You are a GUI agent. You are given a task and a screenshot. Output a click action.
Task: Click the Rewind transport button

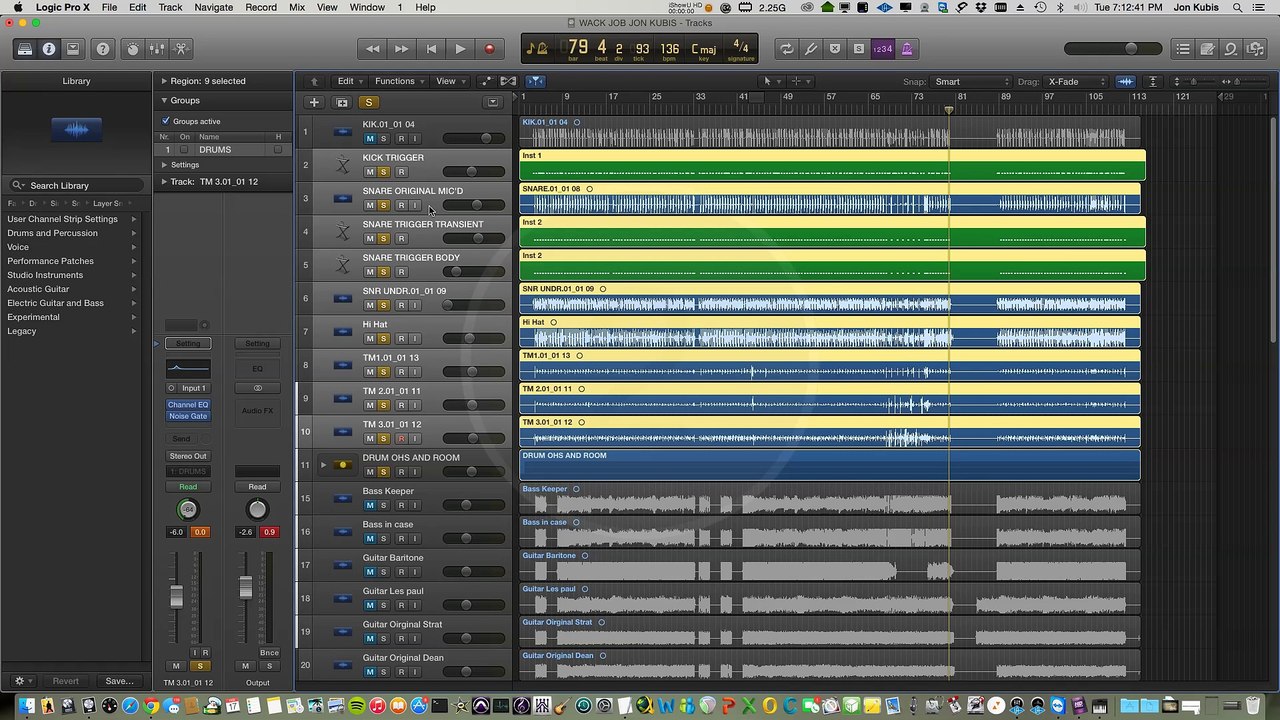pos(373,49)
